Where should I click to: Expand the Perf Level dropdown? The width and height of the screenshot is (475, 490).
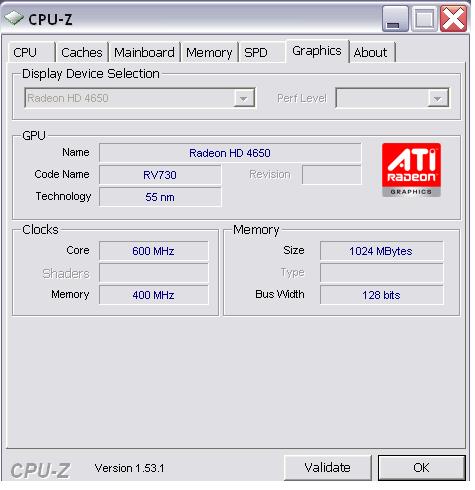437,98
